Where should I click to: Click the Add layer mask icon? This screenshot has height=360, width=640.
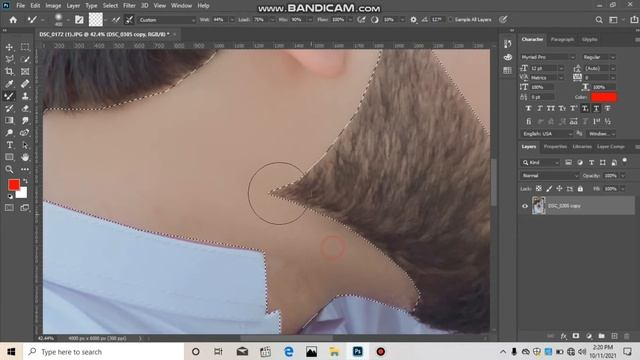click(x=576, y=336)
